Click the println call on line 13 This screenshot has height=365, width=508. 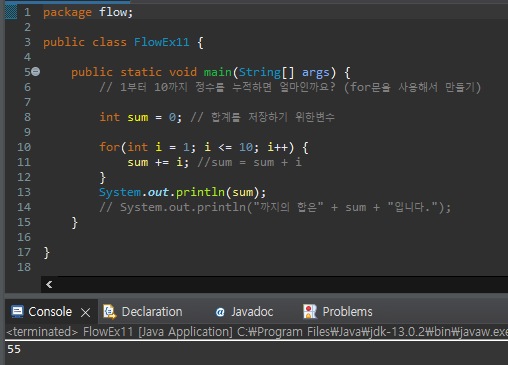coord(200,192)
